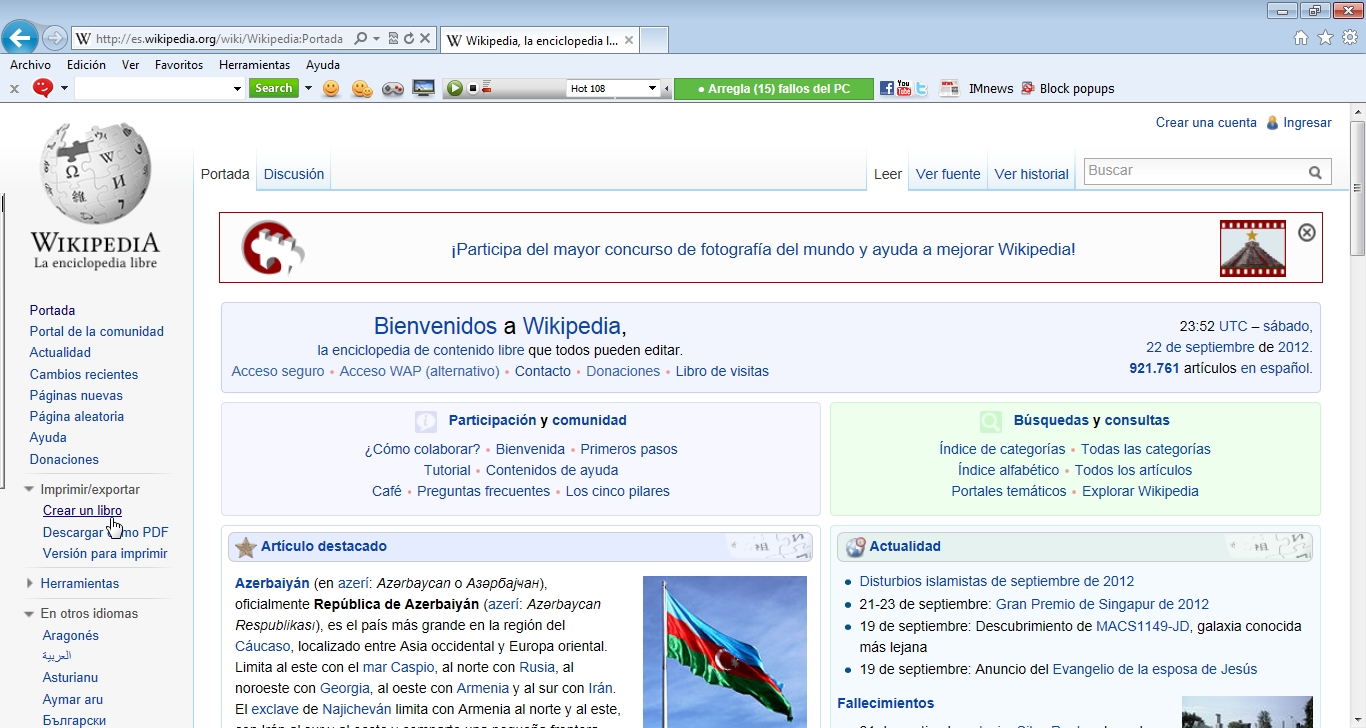
Task: Click the magnifier in Wikipedia's Buscar box
Action: 1316,171
